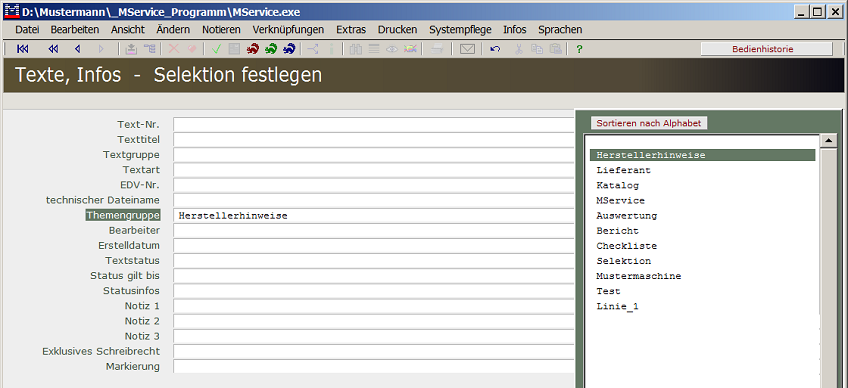Click the Bearbeiter input field
This screenshot has width=848, height=388.
(373, 231)
